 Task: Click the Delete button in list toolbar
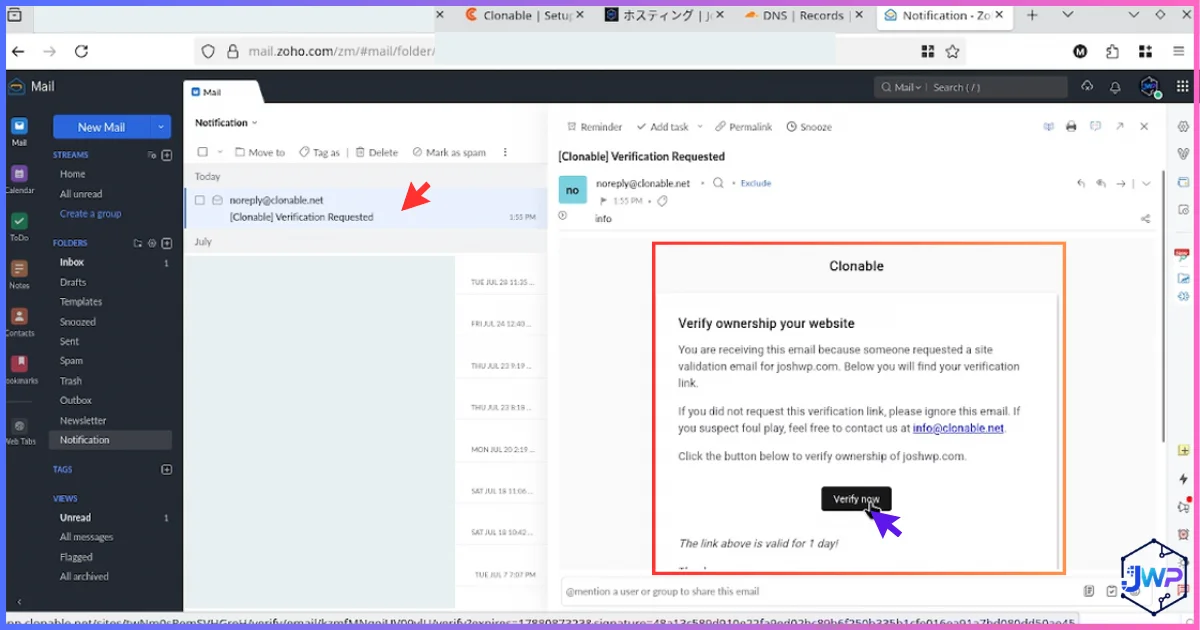(376, 152)
